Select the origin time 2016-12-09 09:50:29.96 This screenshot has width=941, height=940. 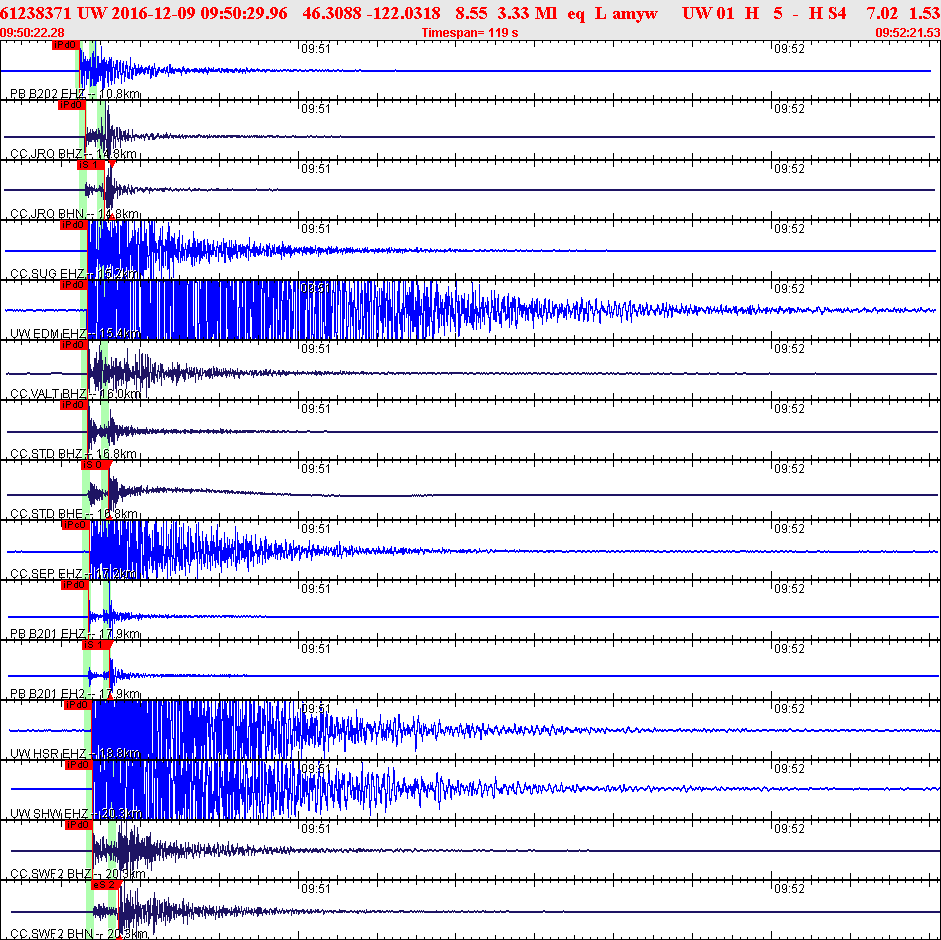(x=199, y=13)
